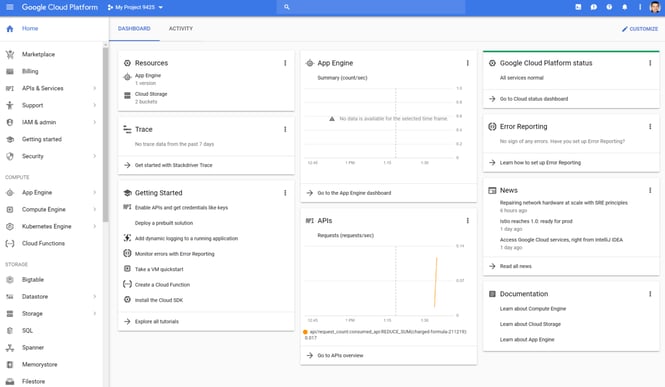Open the help question mark icon
The image size is (665, 387).
coord(609,7)
